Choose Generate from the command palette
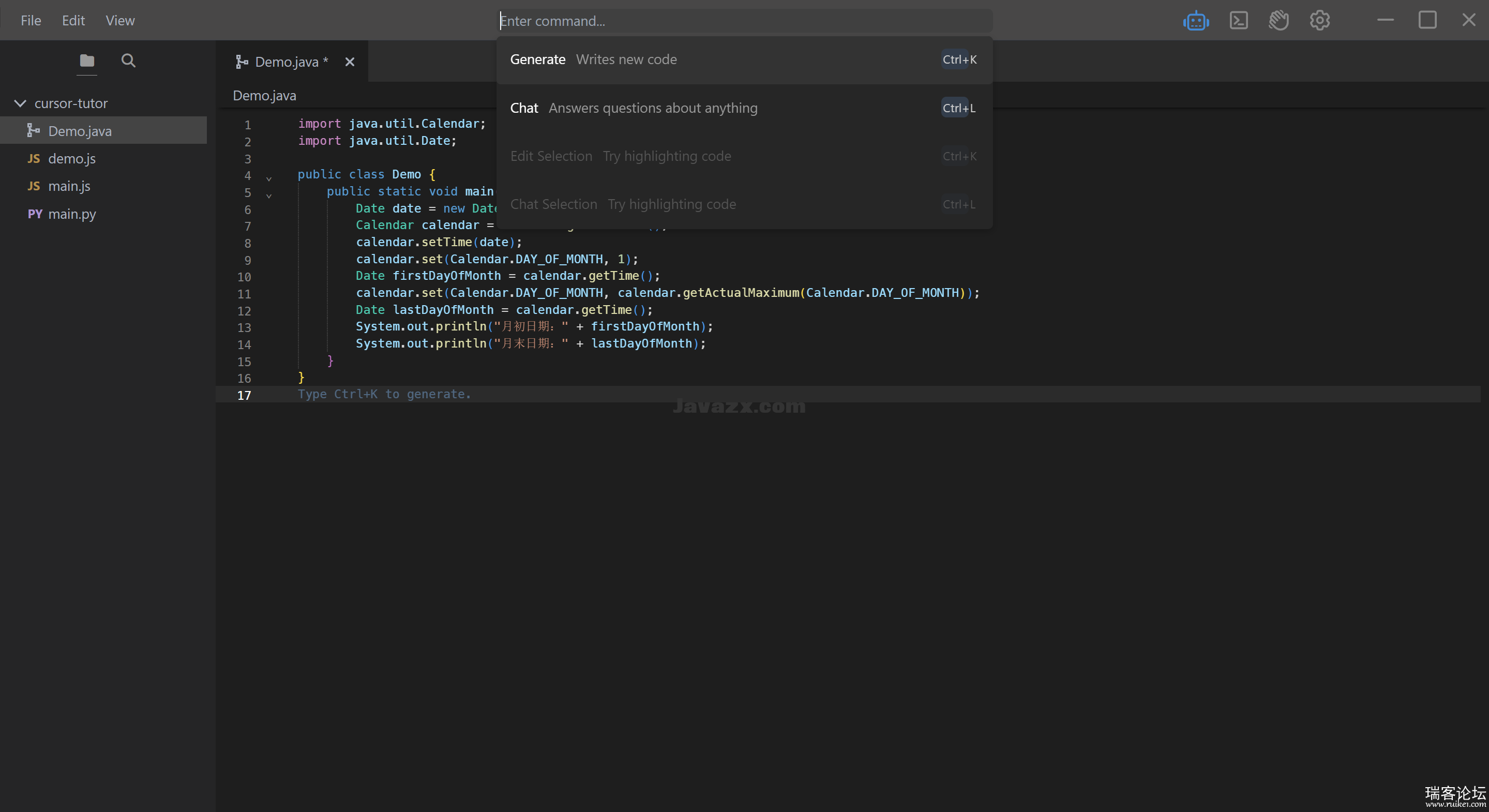 745,60
